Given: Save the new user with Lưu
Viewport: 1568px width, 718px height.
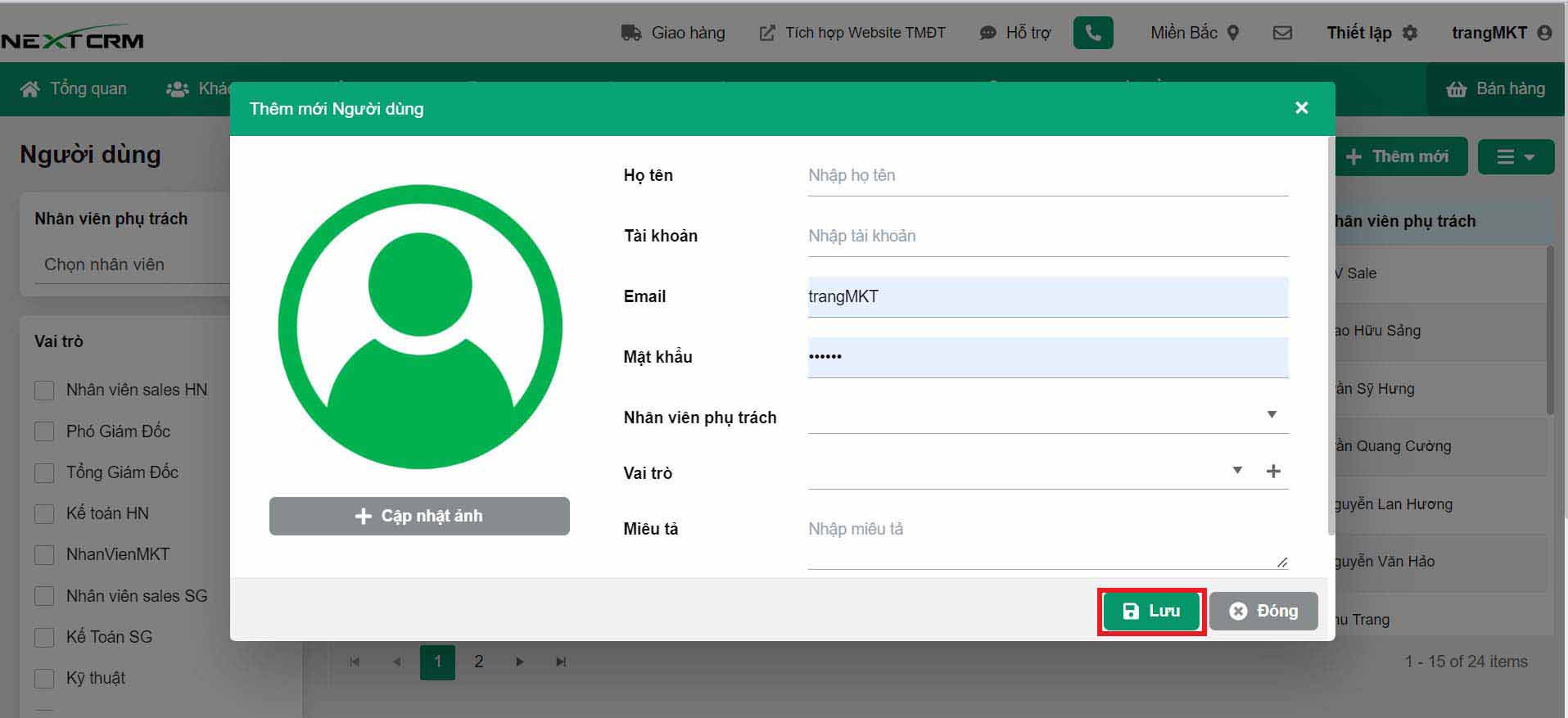Looking at the screenshot, I should coord(1151,612).
